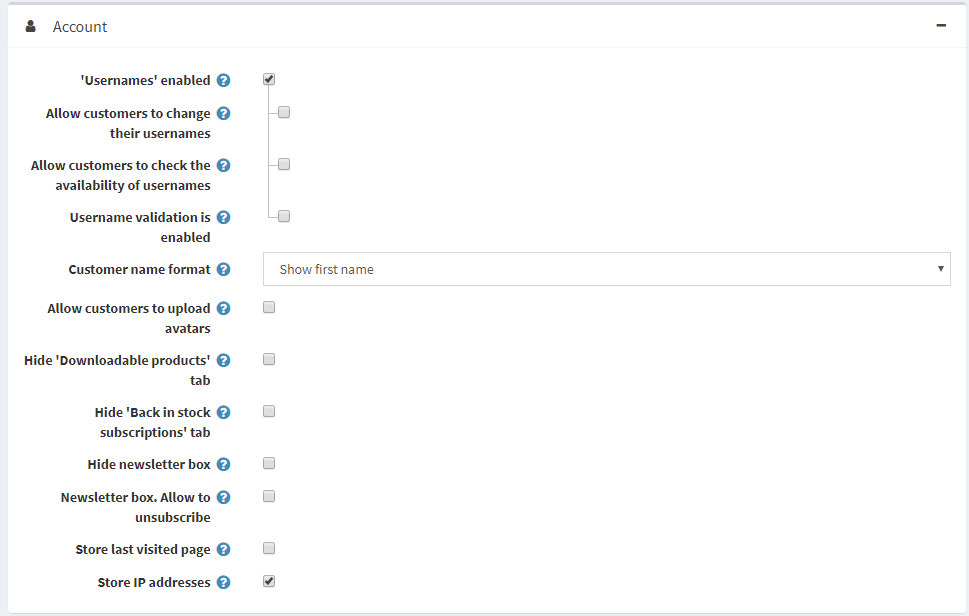Click help icon next to Store IP addresses
The height and width of the screenshot is (616, 969).
223,583
